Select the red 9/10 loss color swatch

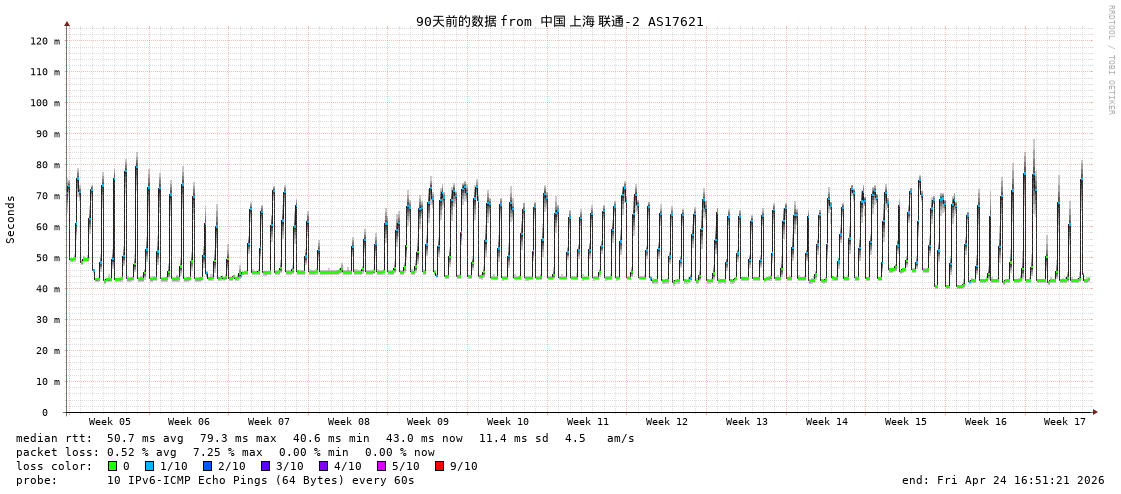[439, 466]
